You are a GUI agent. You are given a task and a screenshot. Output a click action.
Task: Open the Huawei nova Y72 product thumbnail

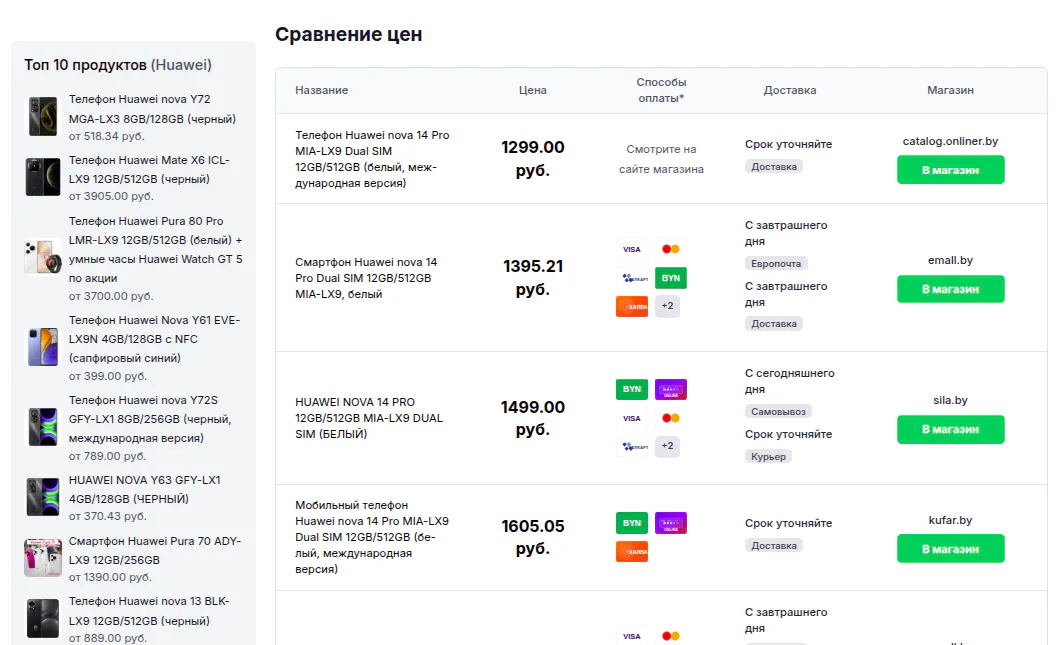[x=43, y=117]
